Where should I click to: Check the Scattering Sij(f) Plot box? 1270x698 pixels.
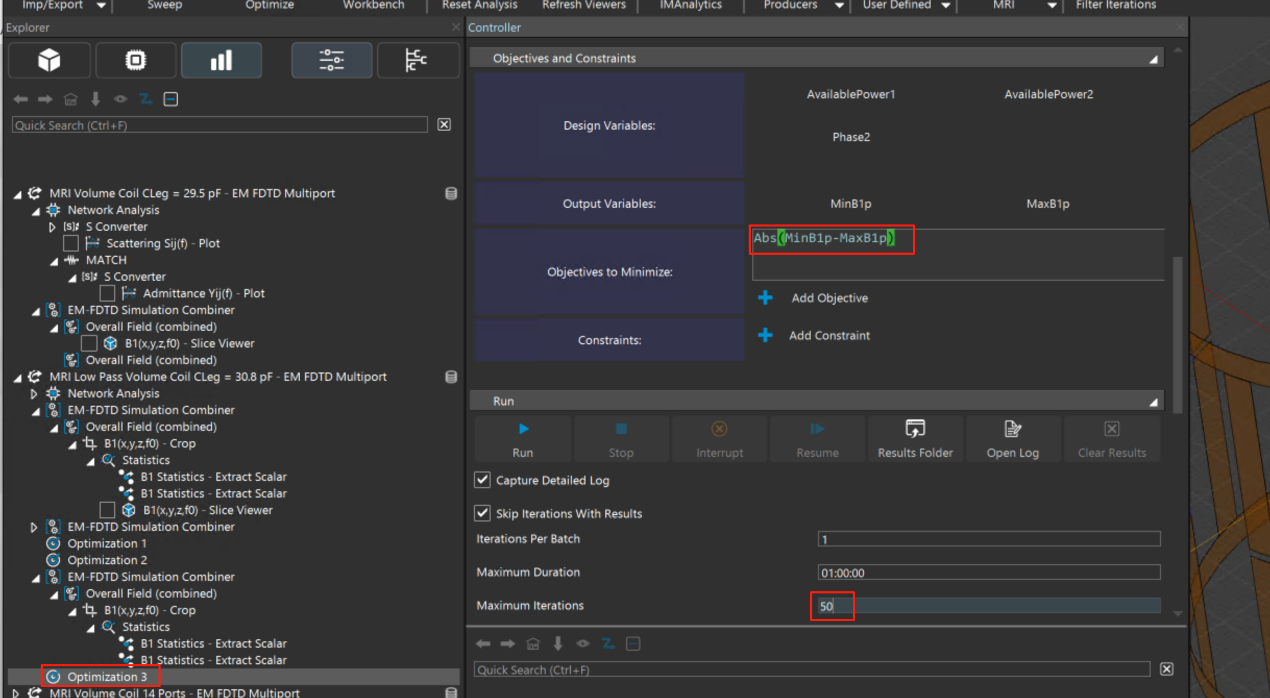[x=71, y=243]
